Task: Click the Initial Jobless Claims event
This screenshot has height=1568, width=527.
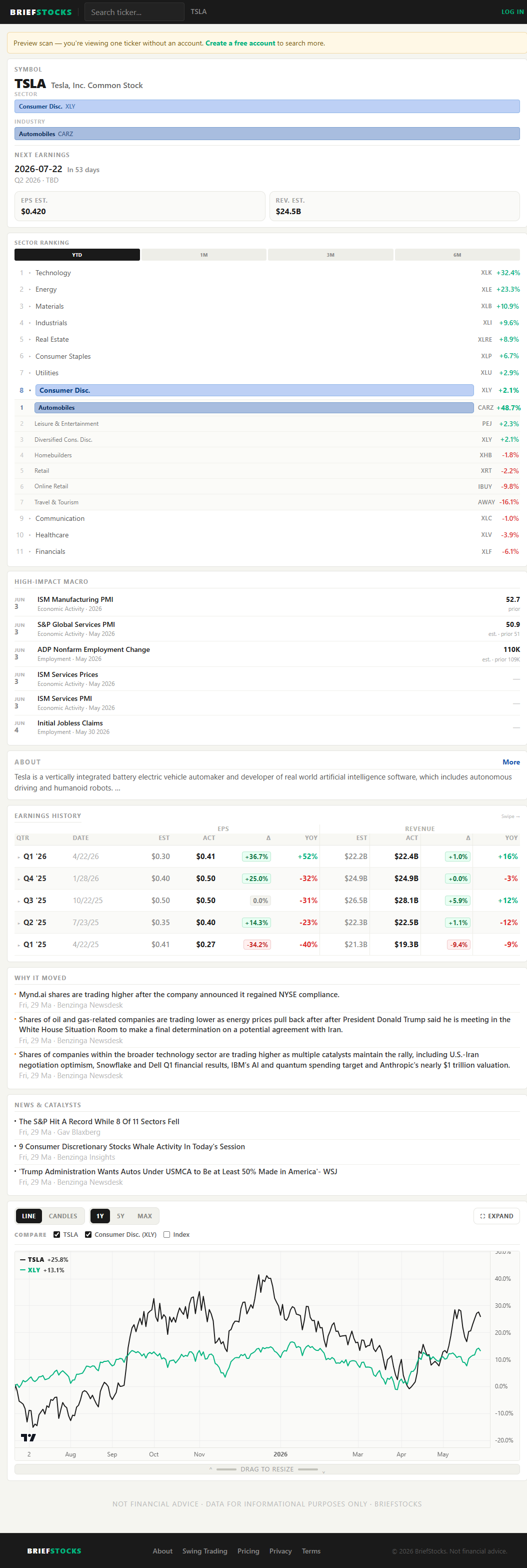Action: [x=267, y=727]
